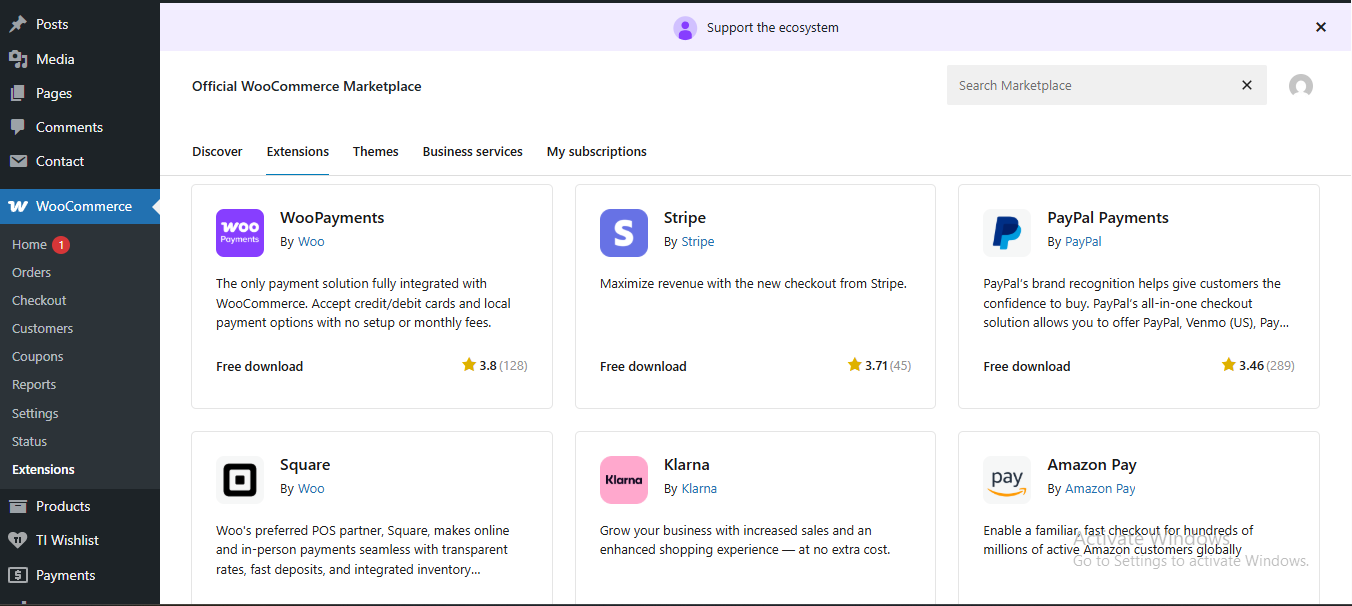Click the PayPal logo icon
The width and height of the screenshot is (1352, 606).
pyautogui.click(x=1007, y=233)
